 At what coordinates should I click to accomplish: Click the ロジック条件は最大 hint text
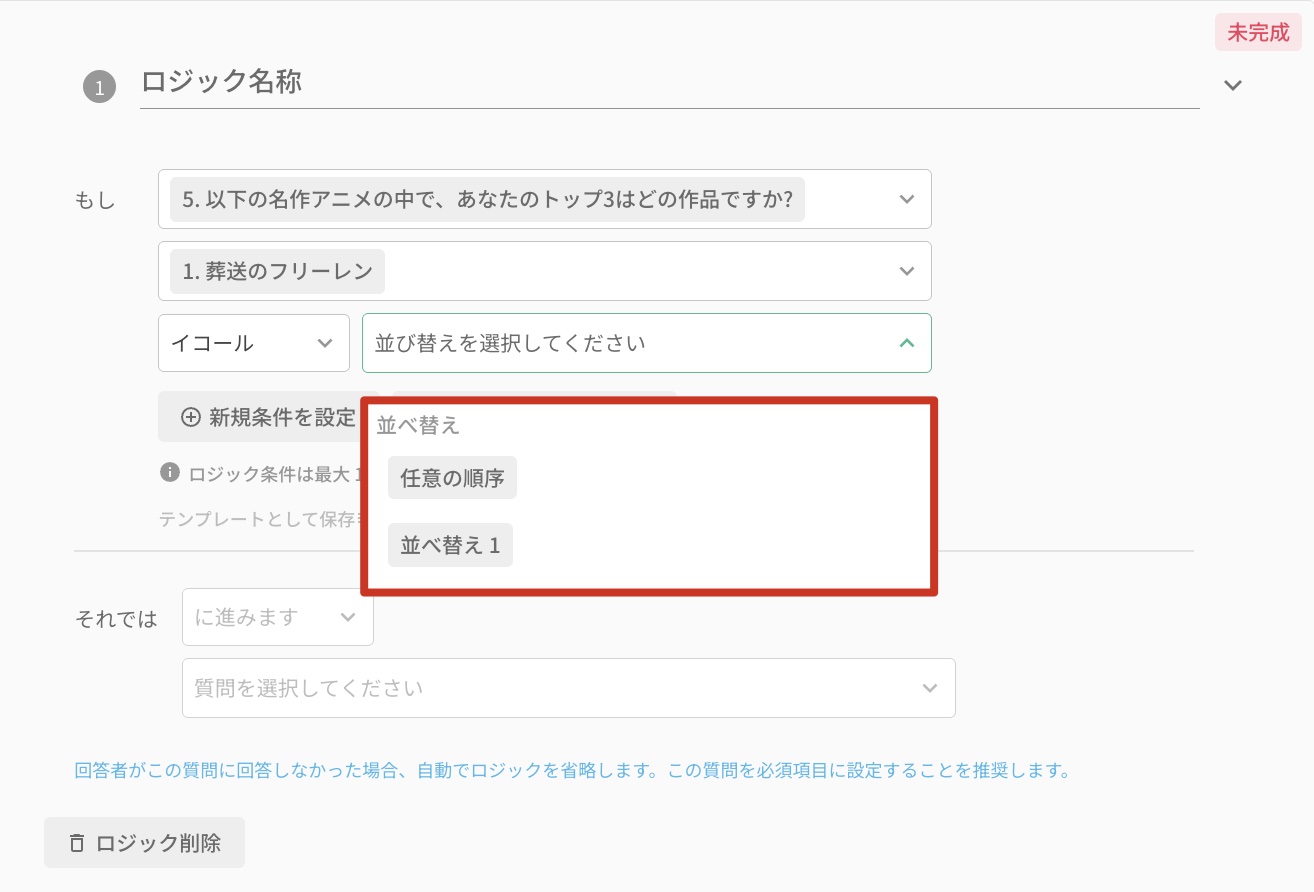pyautogui.click(x=273, y=473)
